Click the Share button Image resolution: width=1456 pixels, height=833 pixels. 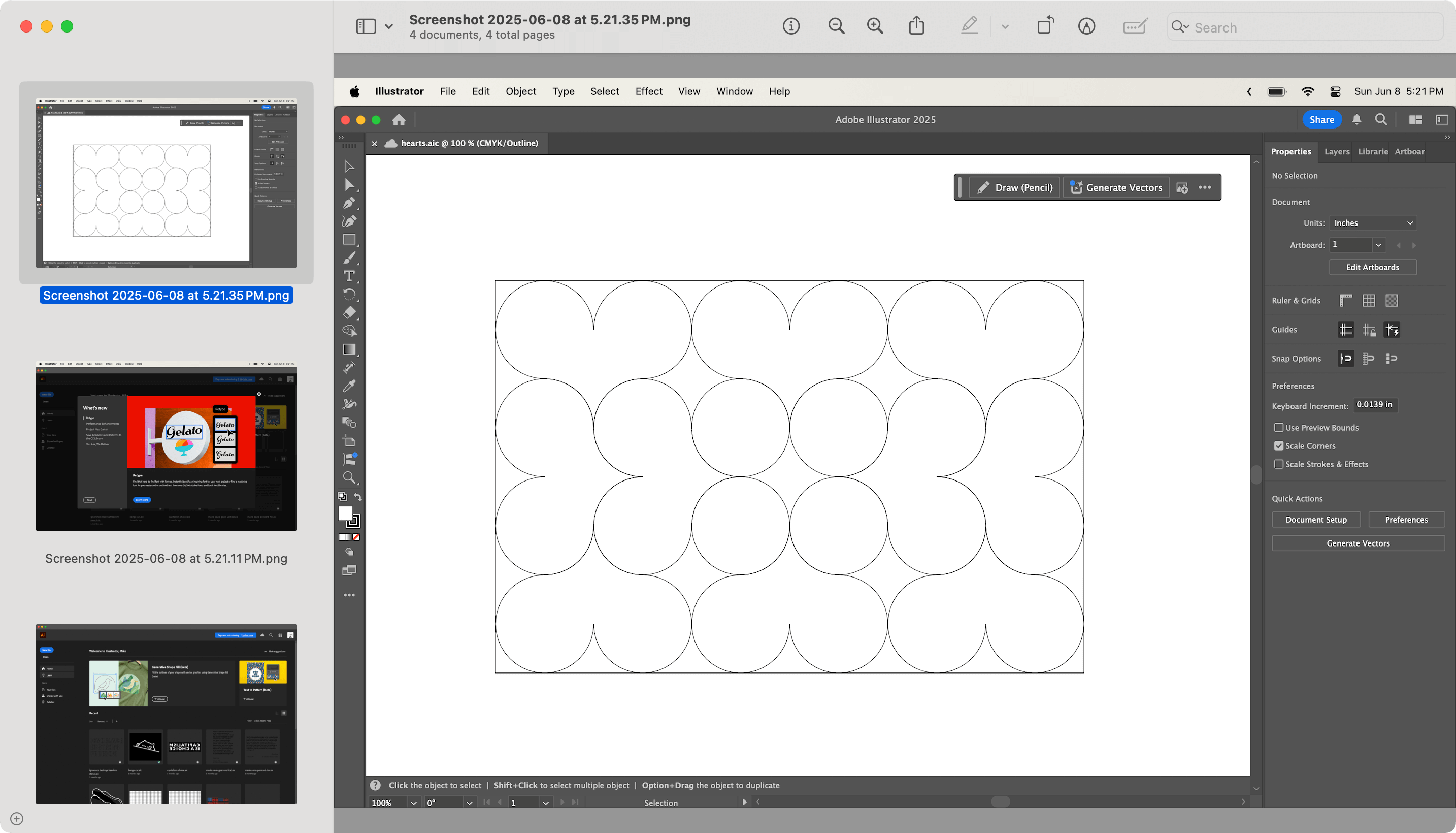point(1321,119)
